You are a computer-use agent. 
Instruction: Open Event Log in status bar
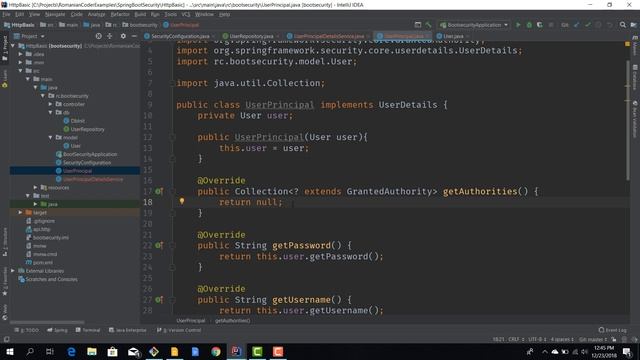pyautogui.click(x=612, y=330)
